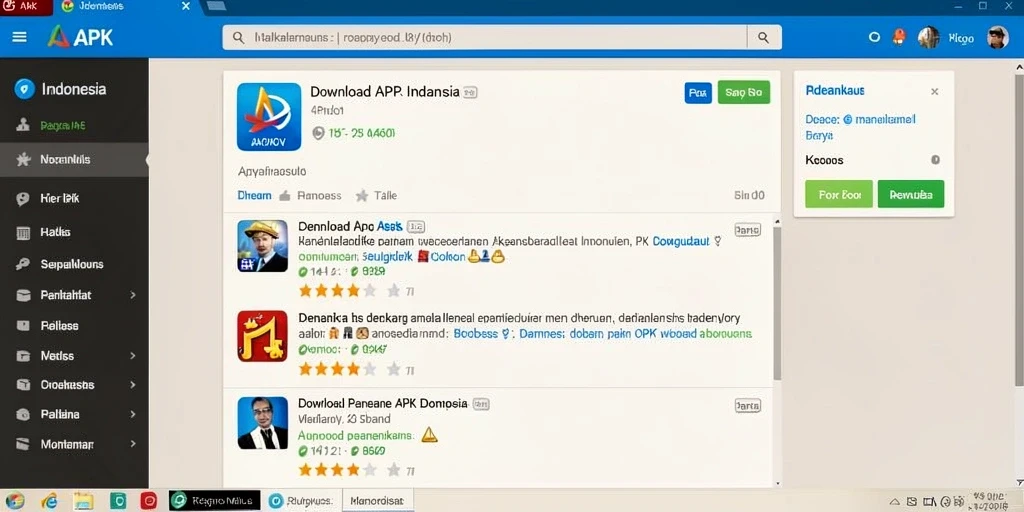Click the Hatks grid icon
1024x512 pixels.
(x=24, y=232)
